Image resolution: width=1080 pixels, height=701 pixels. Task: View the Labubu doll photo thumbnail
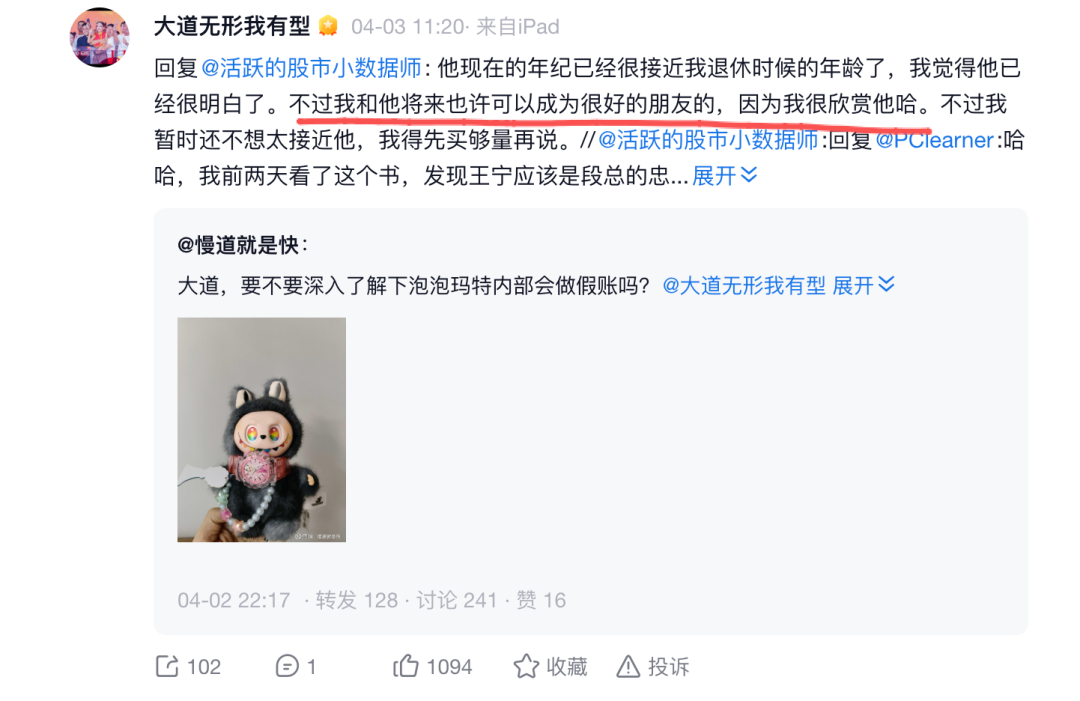[262, 430]
